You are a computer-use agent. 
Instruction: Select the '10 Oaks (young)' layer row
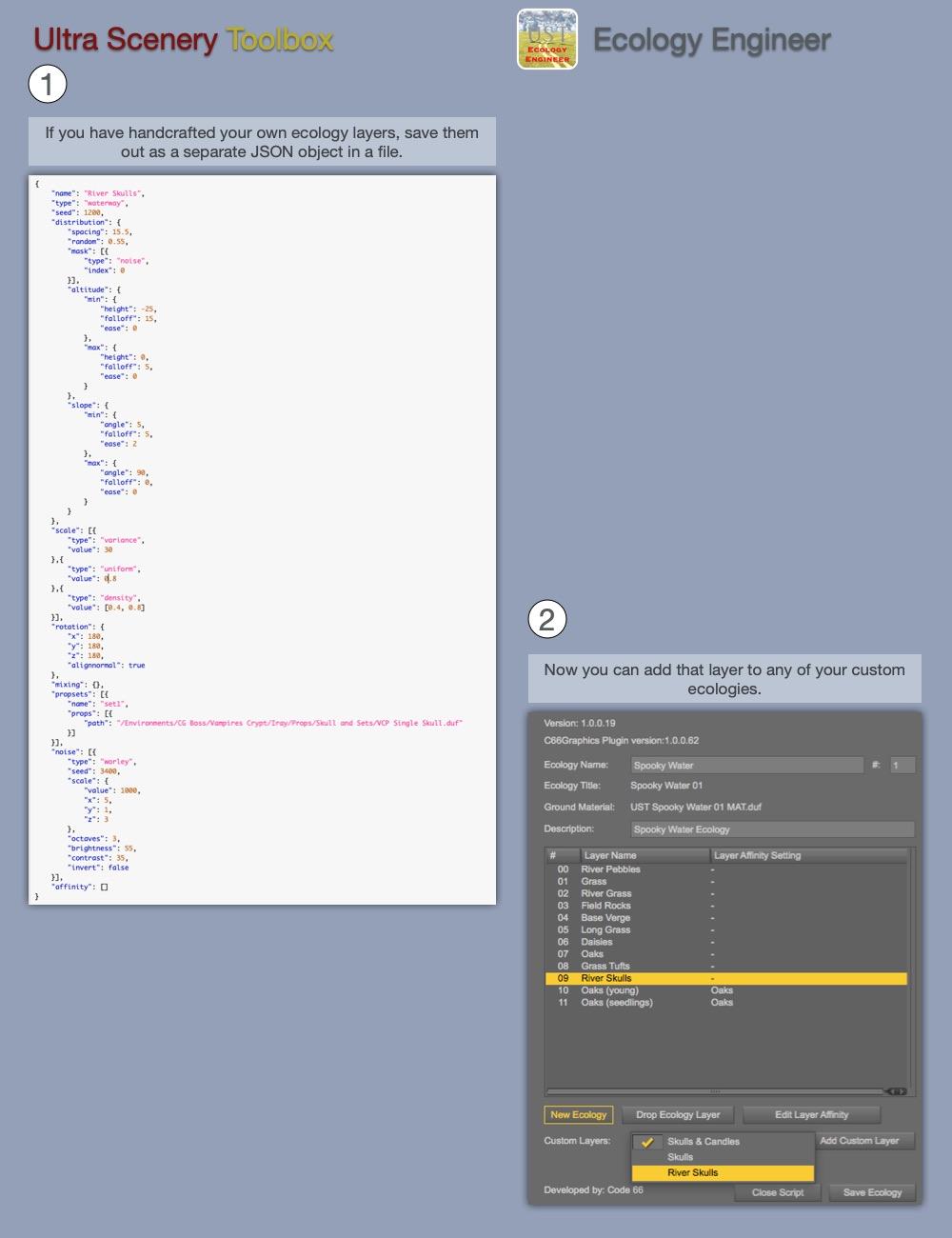[725, 990]
